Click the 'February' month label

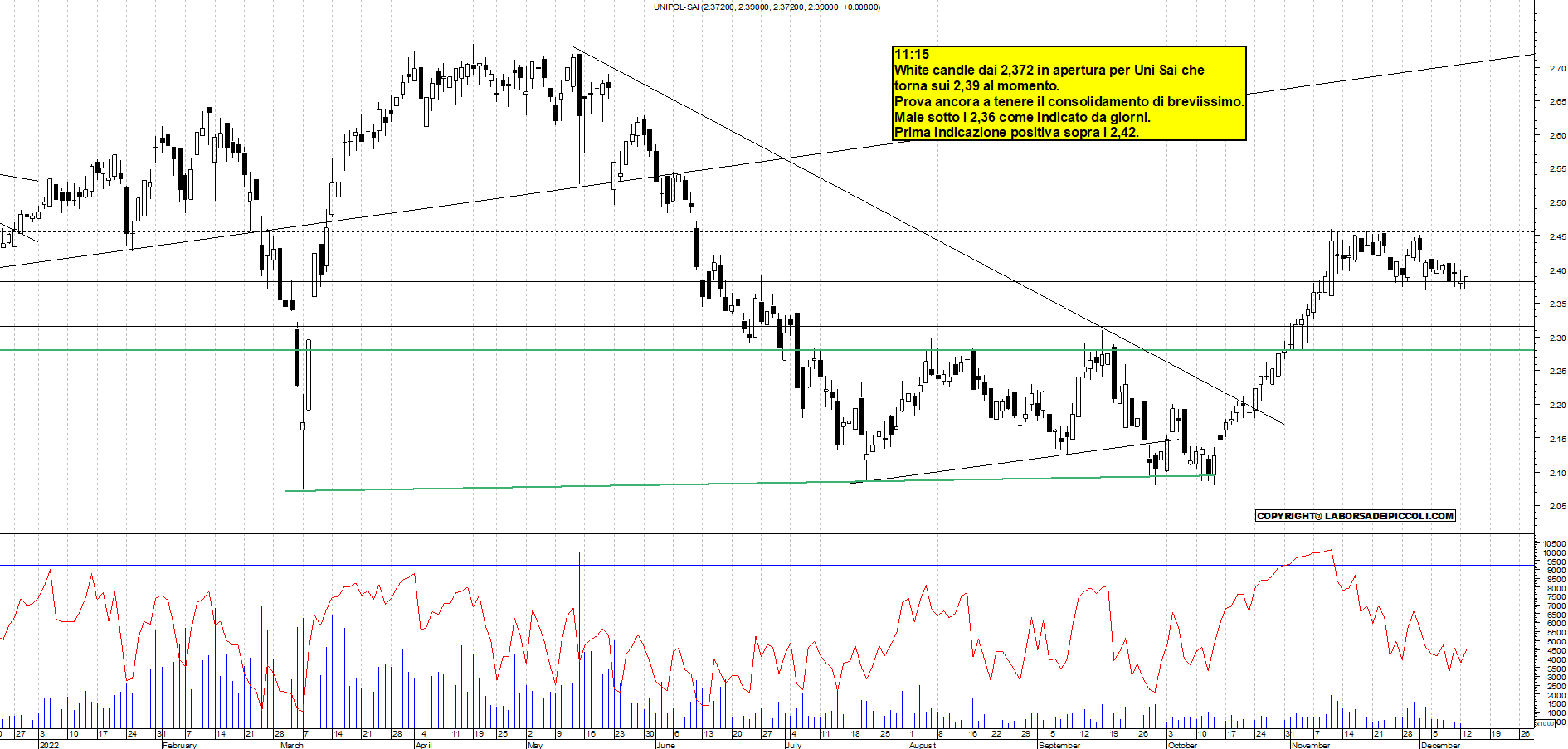point(180,745)
